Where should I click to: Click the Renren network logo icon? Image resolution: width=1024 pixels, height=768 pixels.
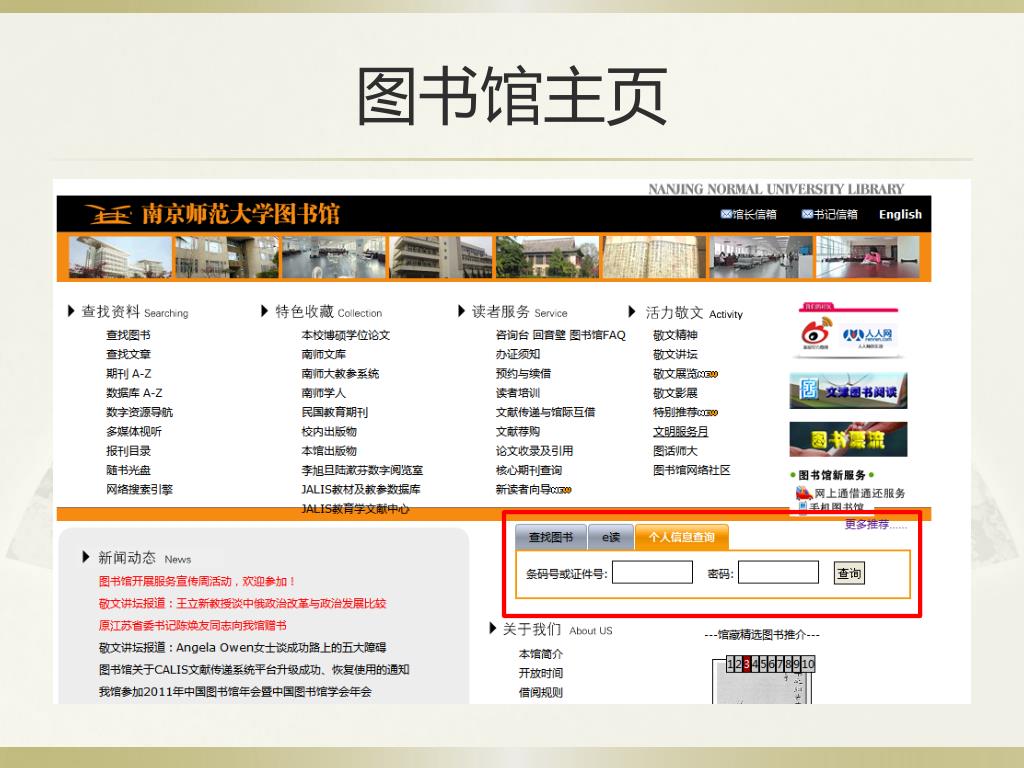(x=868, y=336)
